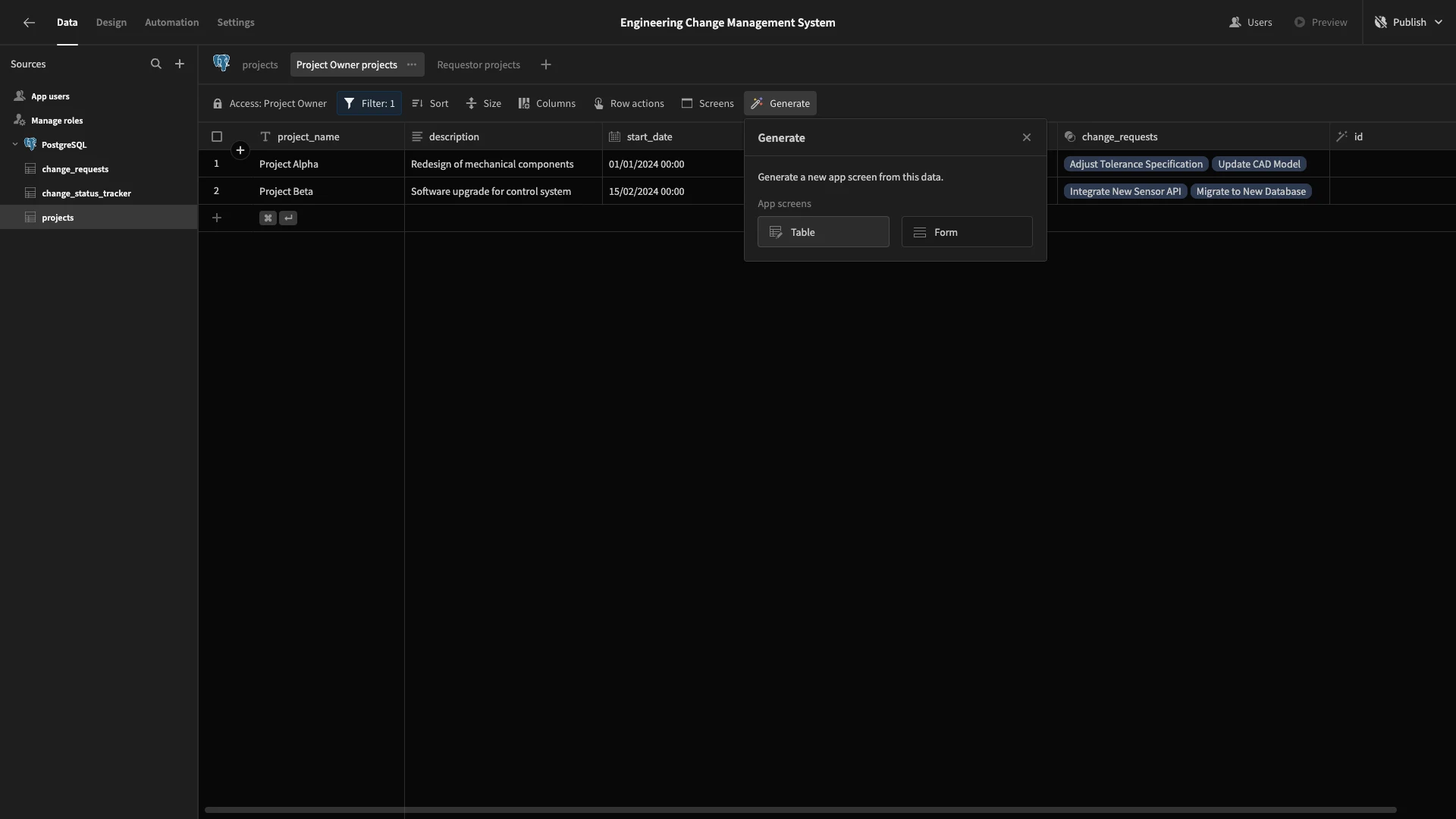Open the Size options
1456x819 pixels.
point(483,103)
